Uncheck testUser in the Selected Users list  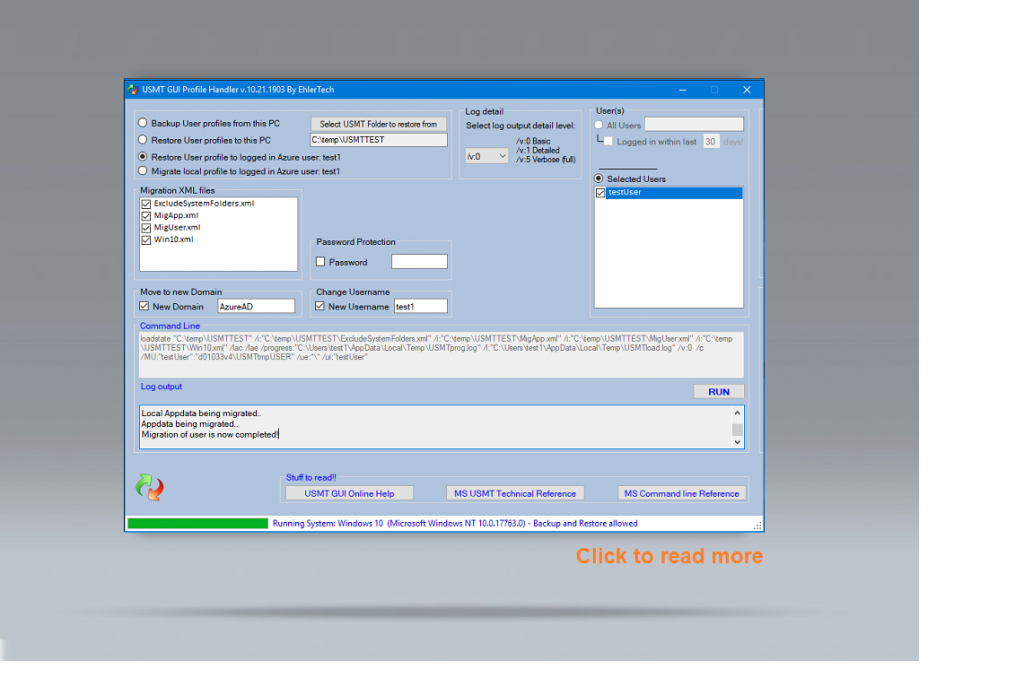tap(600, 192)
